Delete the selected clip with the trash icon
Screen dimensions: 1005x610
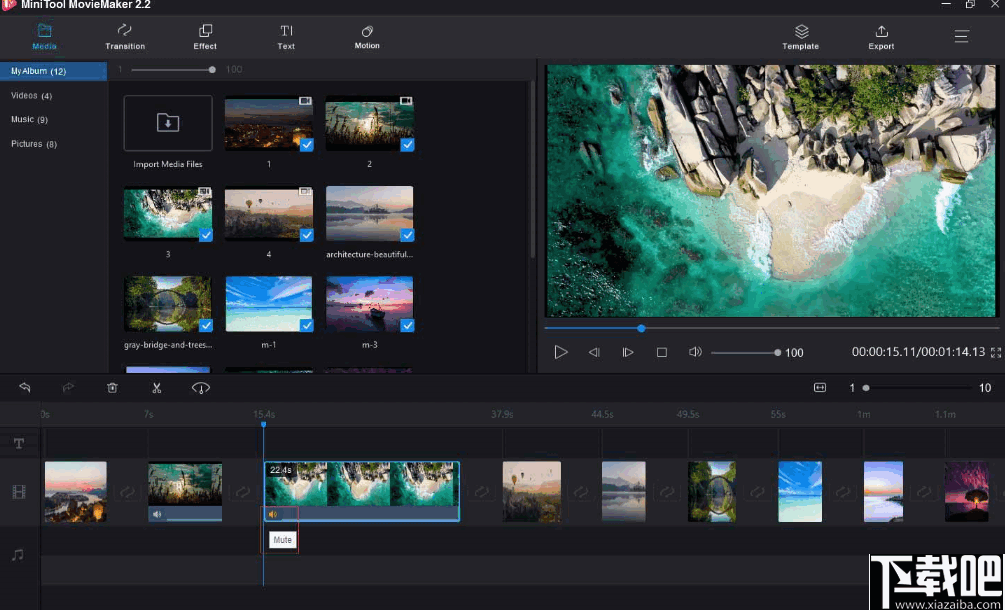(x=112, y=387)
